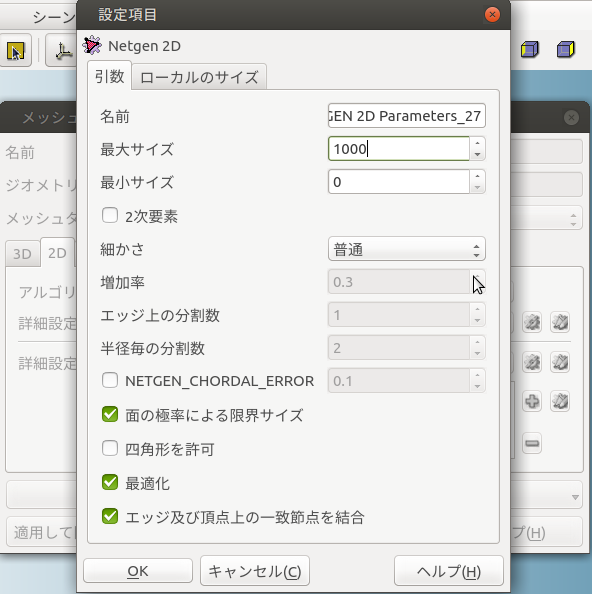Click 適用して閉じる in the mesh dialog
This screenshot has height=594, width=592.
pos(42,532)
